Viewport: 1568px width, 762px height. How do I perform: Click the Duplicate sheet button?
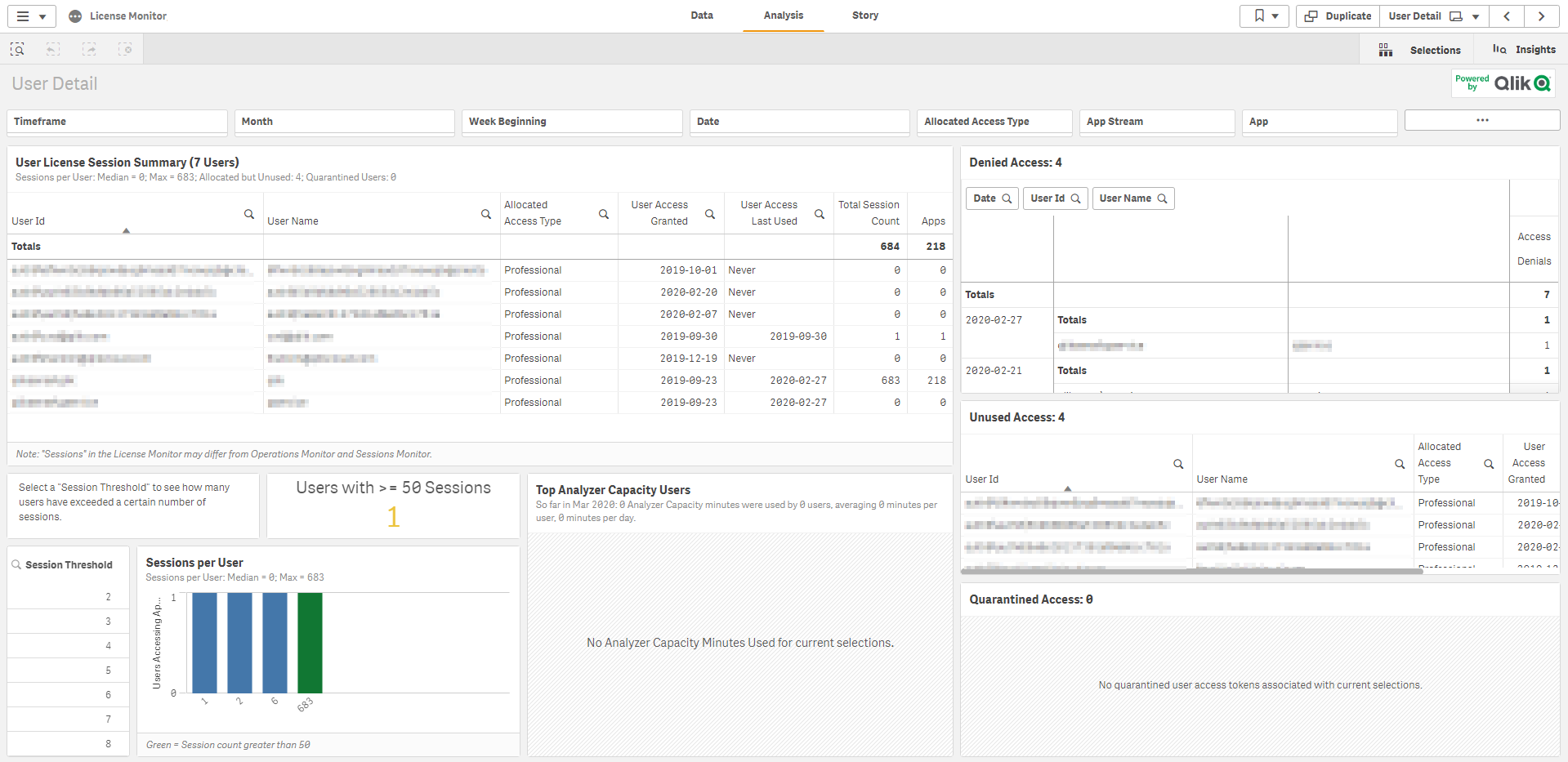pyautogui.click(x=1338, y=16)
